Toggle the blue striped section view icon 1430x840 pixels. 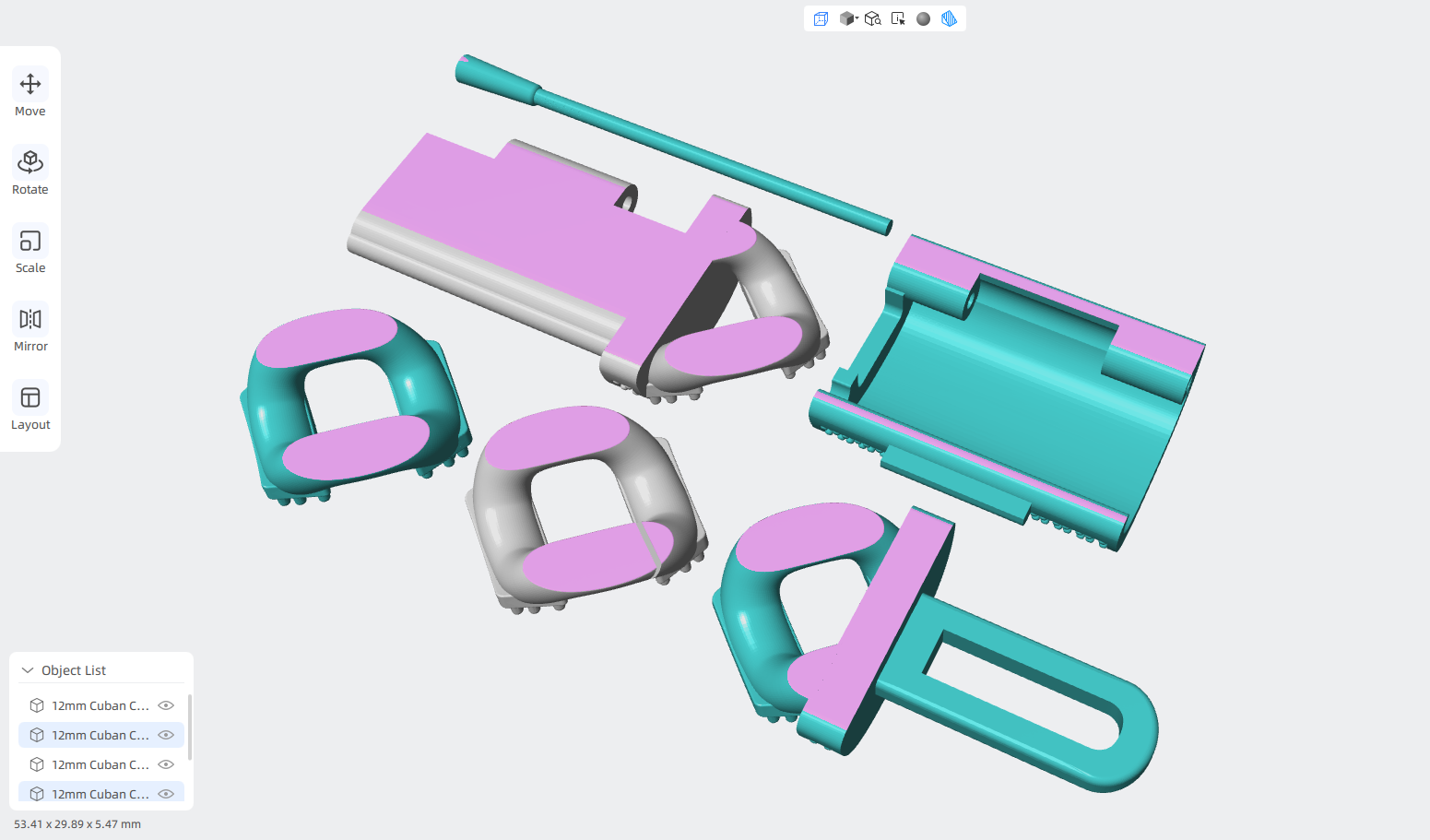click(x=949, y=18)
